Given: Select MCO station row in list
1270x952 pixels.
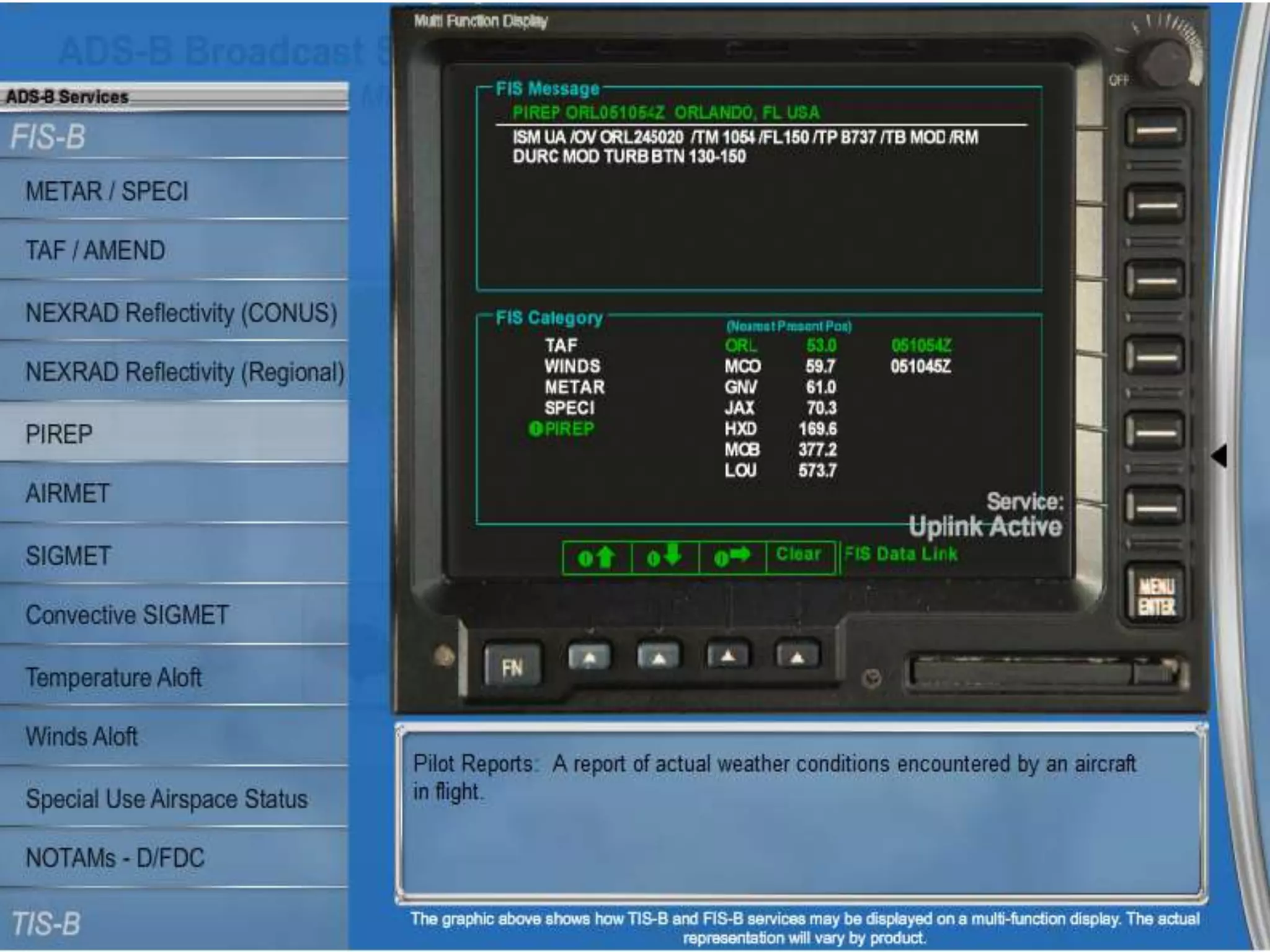Looking at the screenshot, I should point(742,366).
